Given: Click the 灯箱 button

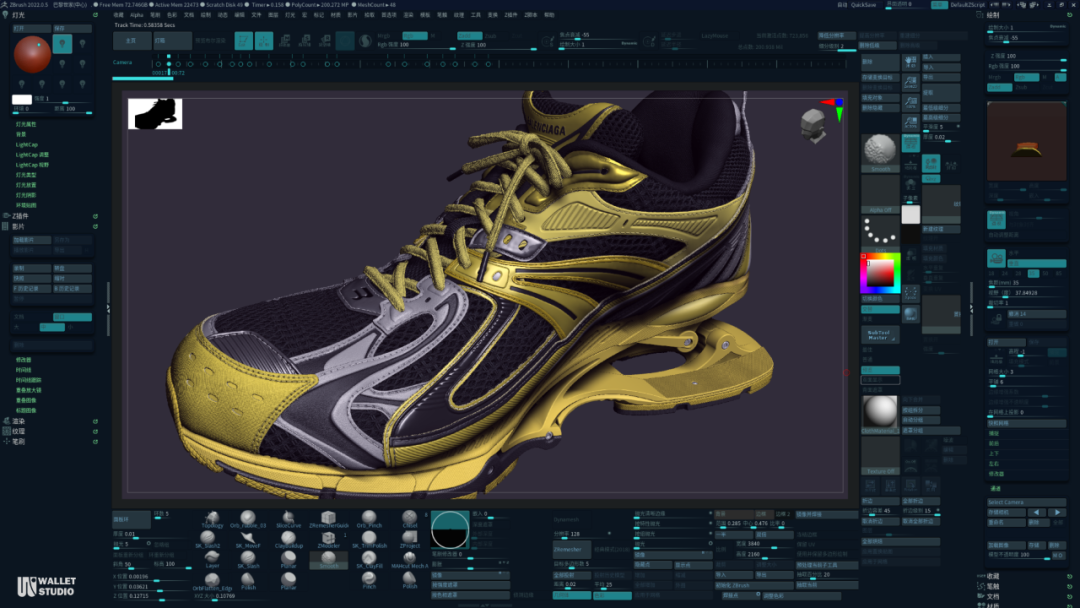Looking at the screenshot, I should [x=172, y=41].
